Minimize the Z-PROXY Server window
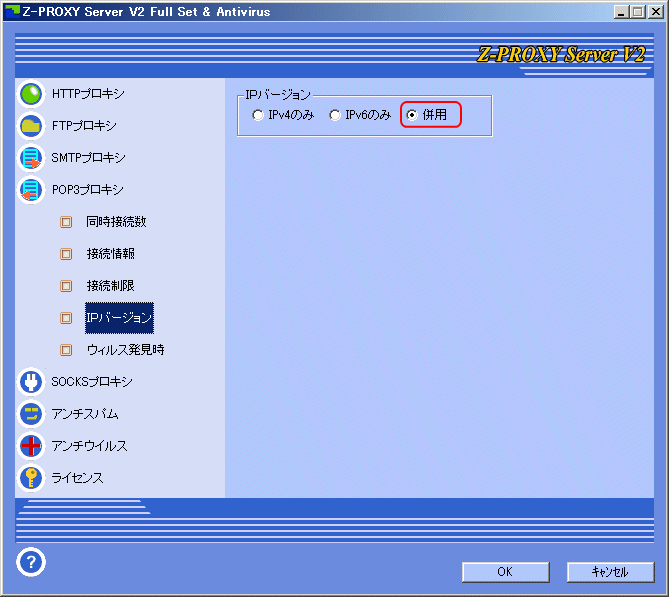Screen dimensions: 669x597 pos(621,12)
